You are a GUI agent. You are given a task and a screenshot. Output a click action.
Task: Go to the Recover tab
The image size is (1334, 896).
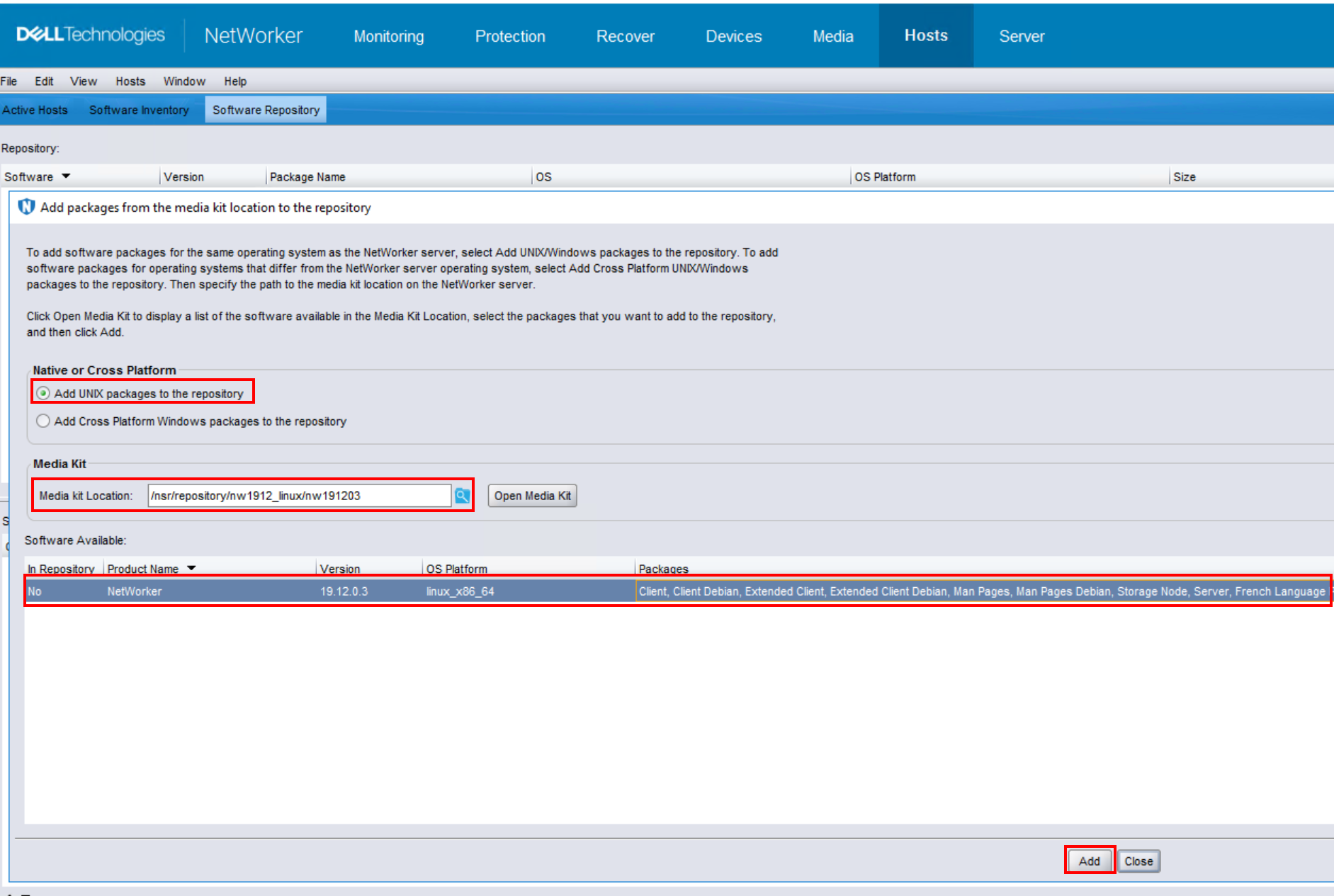pos(626,36)
